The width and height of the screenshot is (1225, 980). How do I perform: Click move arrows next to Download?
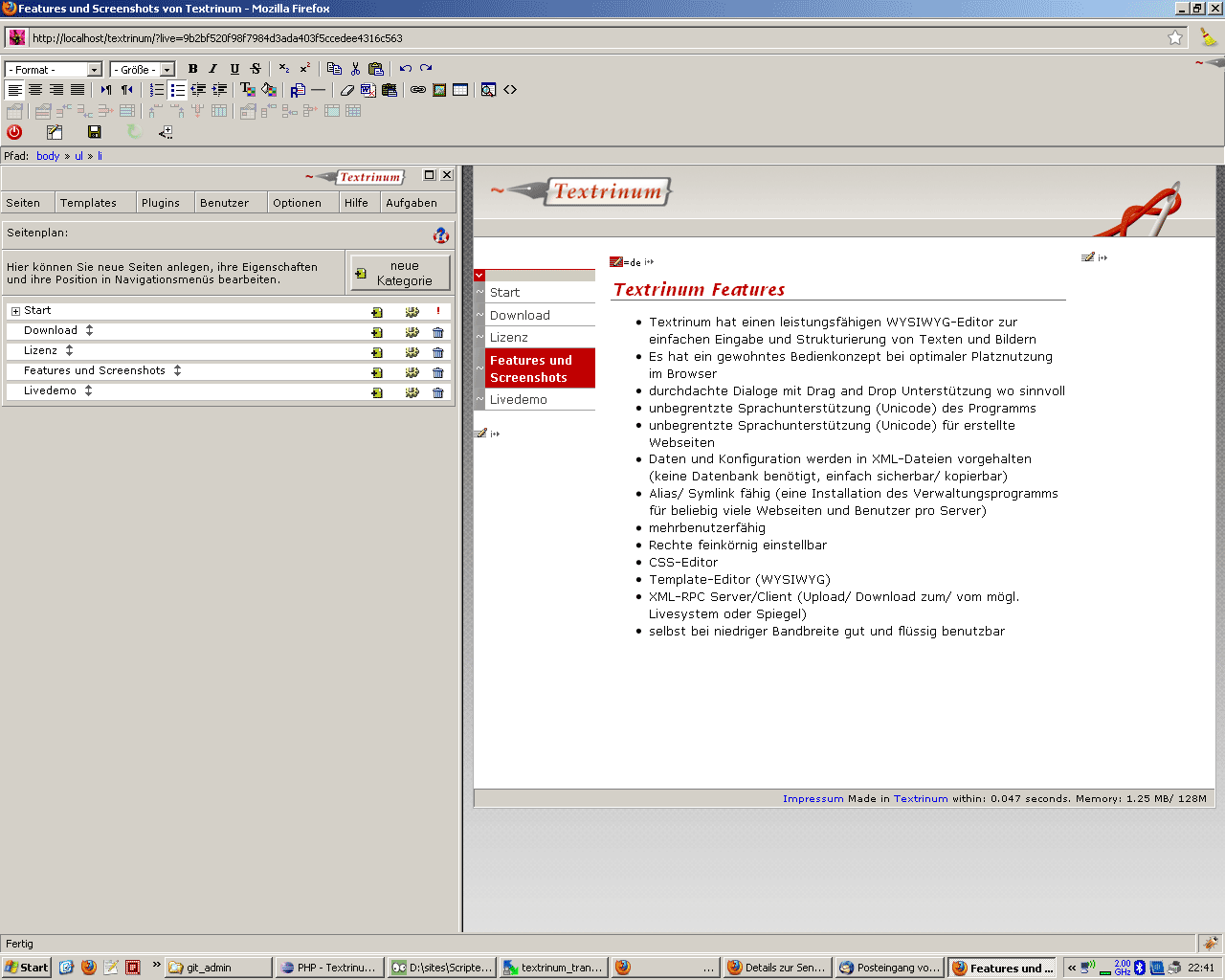coord(89,330)
